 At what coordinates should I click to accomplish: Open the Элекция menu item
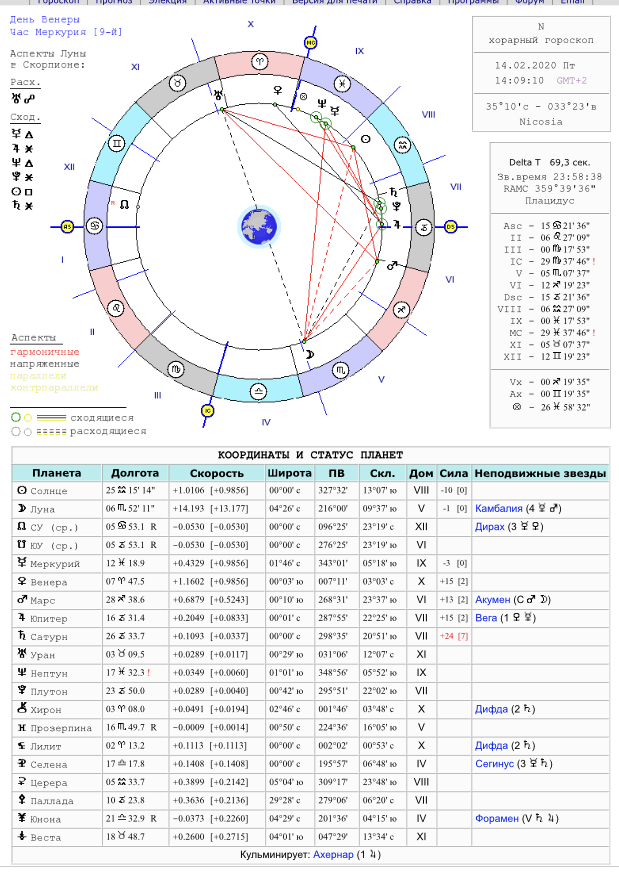pos(168,2)
